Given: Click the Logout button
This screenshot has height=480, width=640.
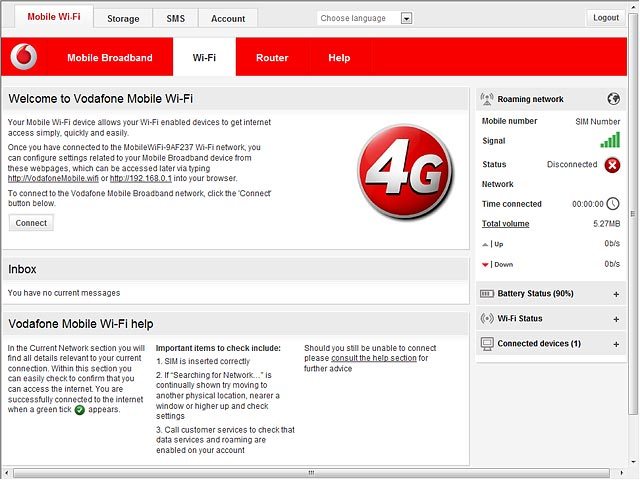Looking at the screenshot, I should 606,18.
